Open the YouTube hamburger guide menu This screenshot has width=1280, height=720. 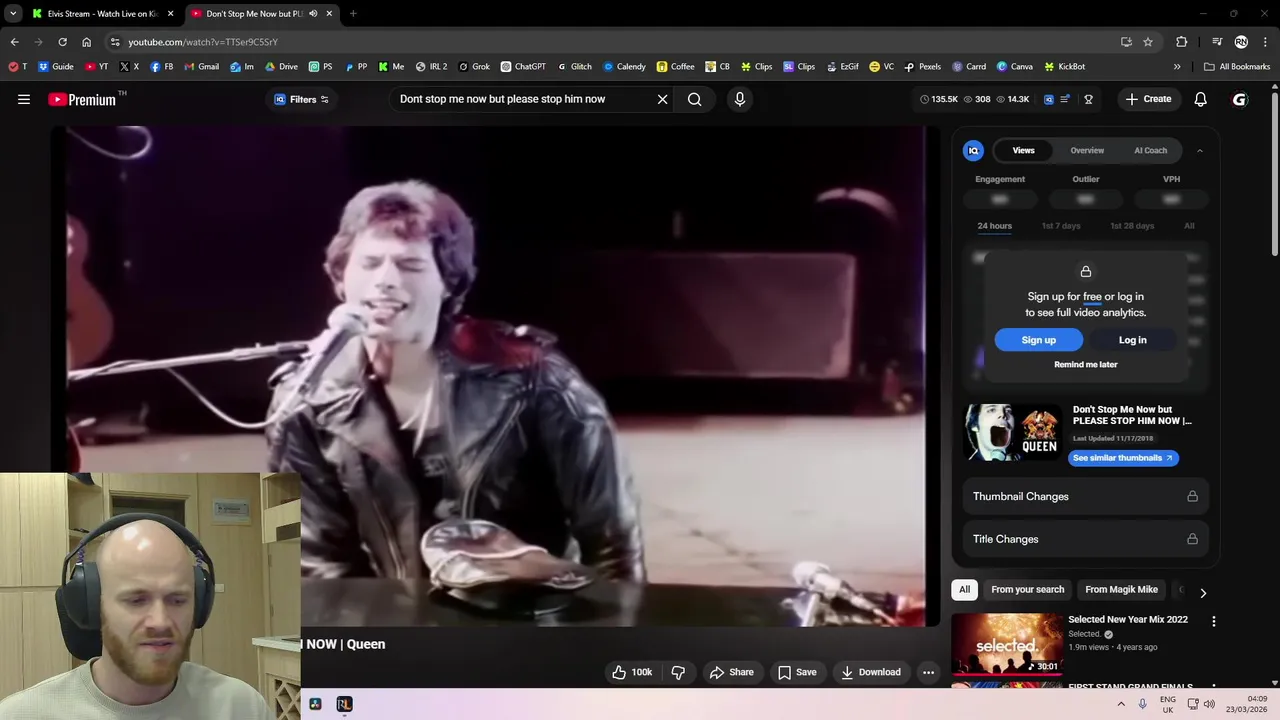[x=24, y=99]
